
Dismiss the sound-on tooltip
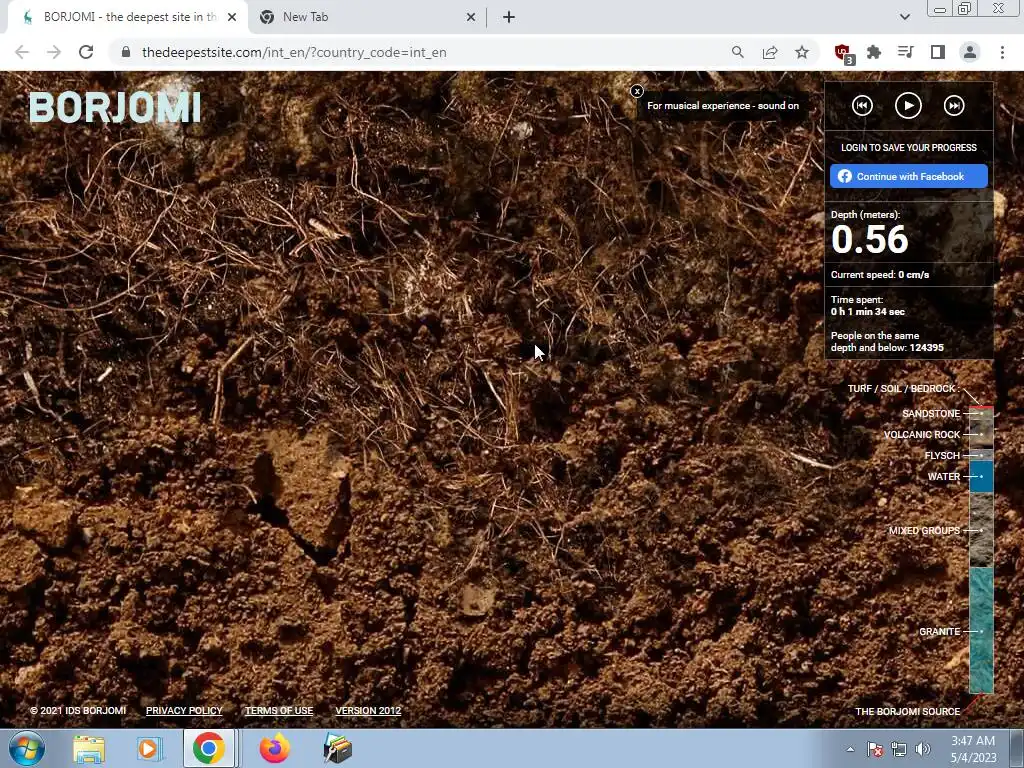coord(637,91)
